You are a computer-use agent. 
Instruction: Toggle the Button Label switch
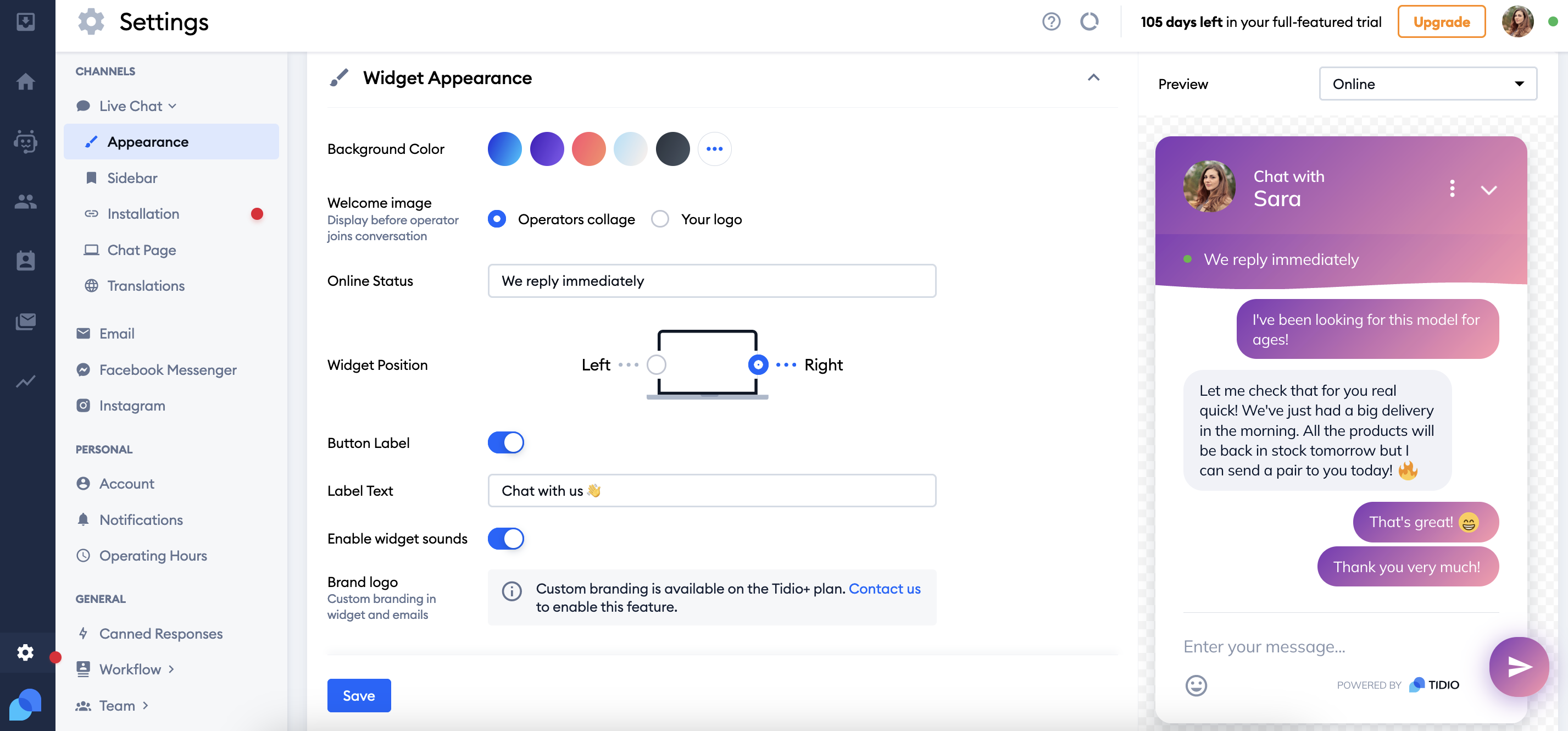click(506, 442)
